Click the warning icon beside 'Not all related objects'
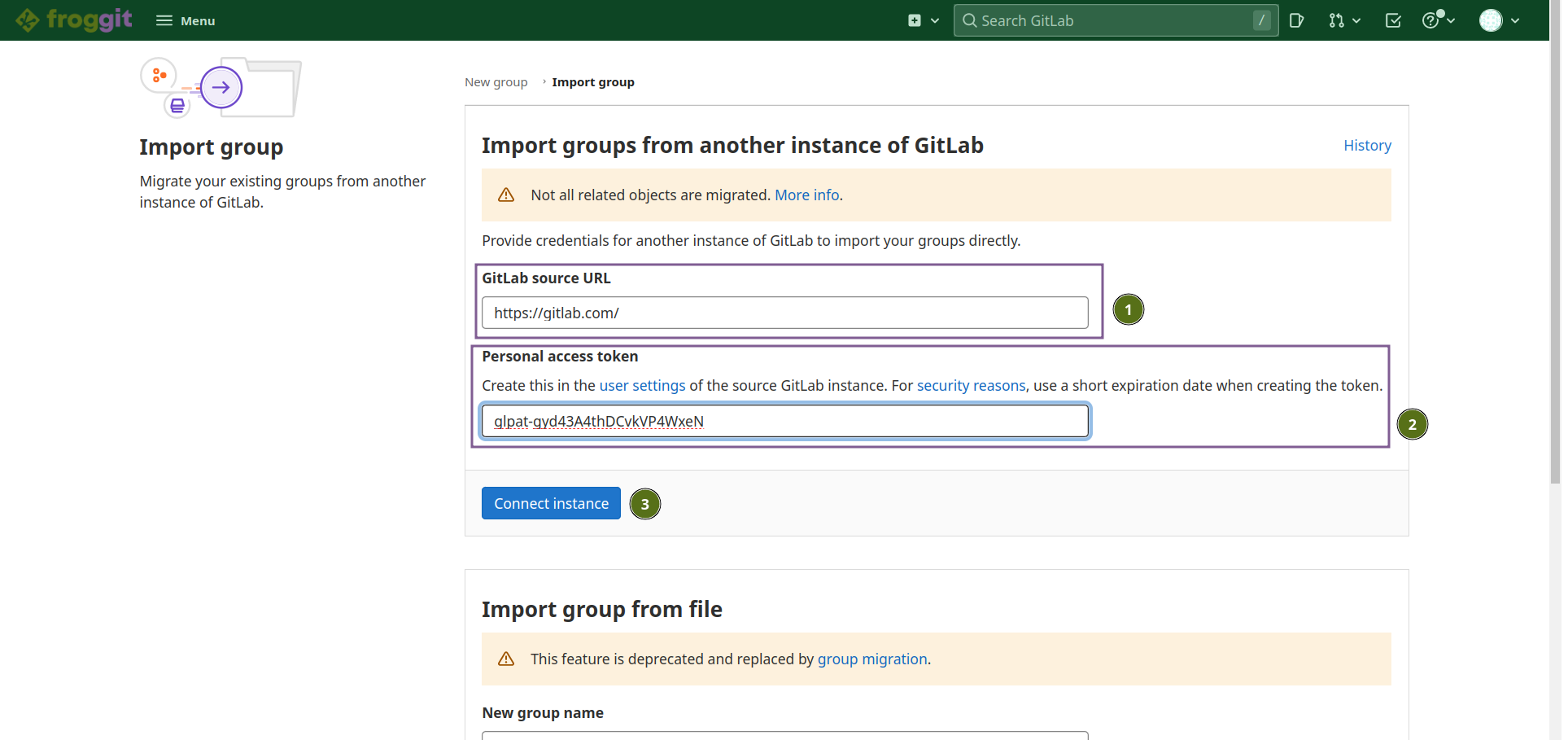This screenshot has height=740, width=1568. [x=506, y=195]
